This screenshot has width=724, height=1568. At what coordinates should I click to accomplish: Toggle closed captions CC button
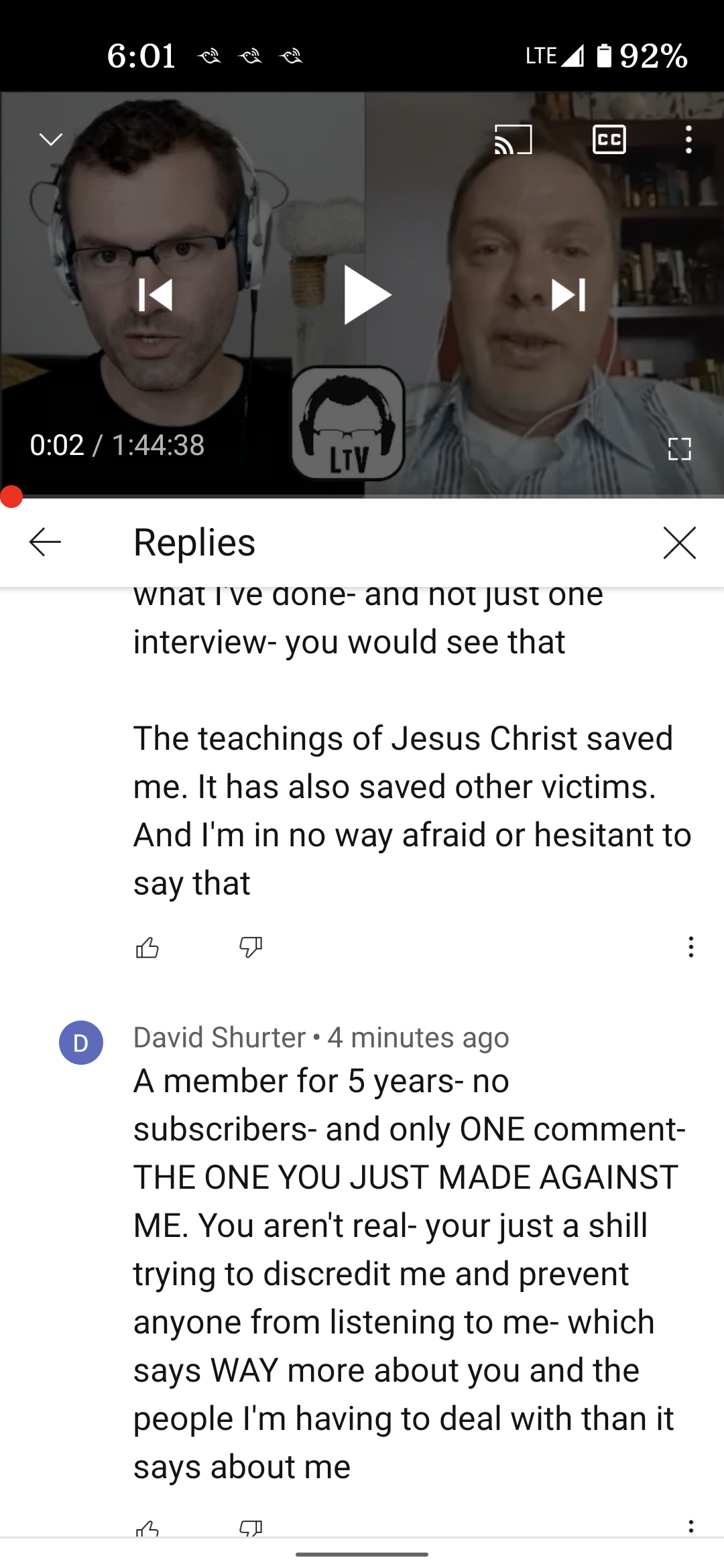(x=609, y=139)
